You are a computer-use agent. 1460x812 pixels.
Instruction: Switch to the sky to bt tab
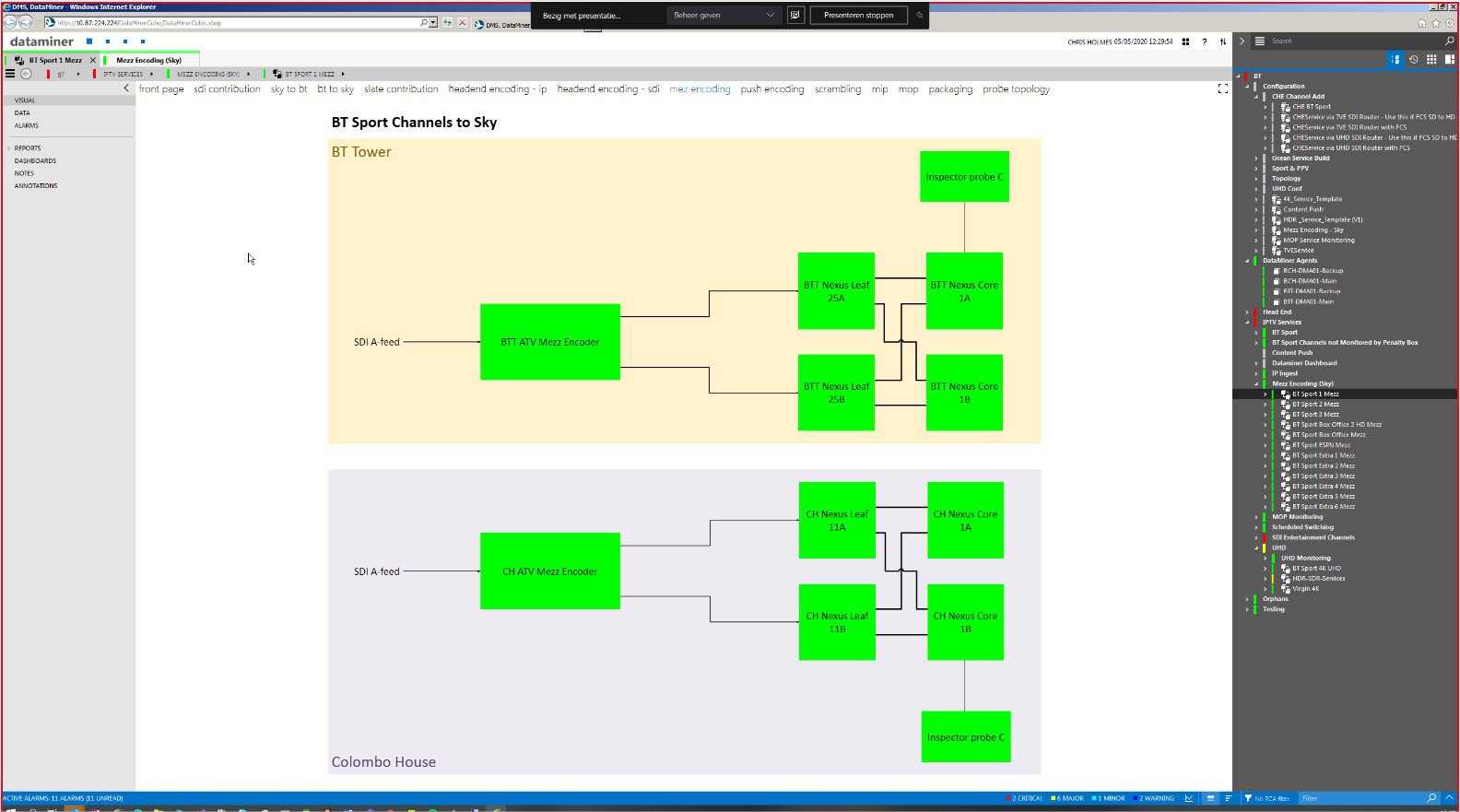[288, 89]
